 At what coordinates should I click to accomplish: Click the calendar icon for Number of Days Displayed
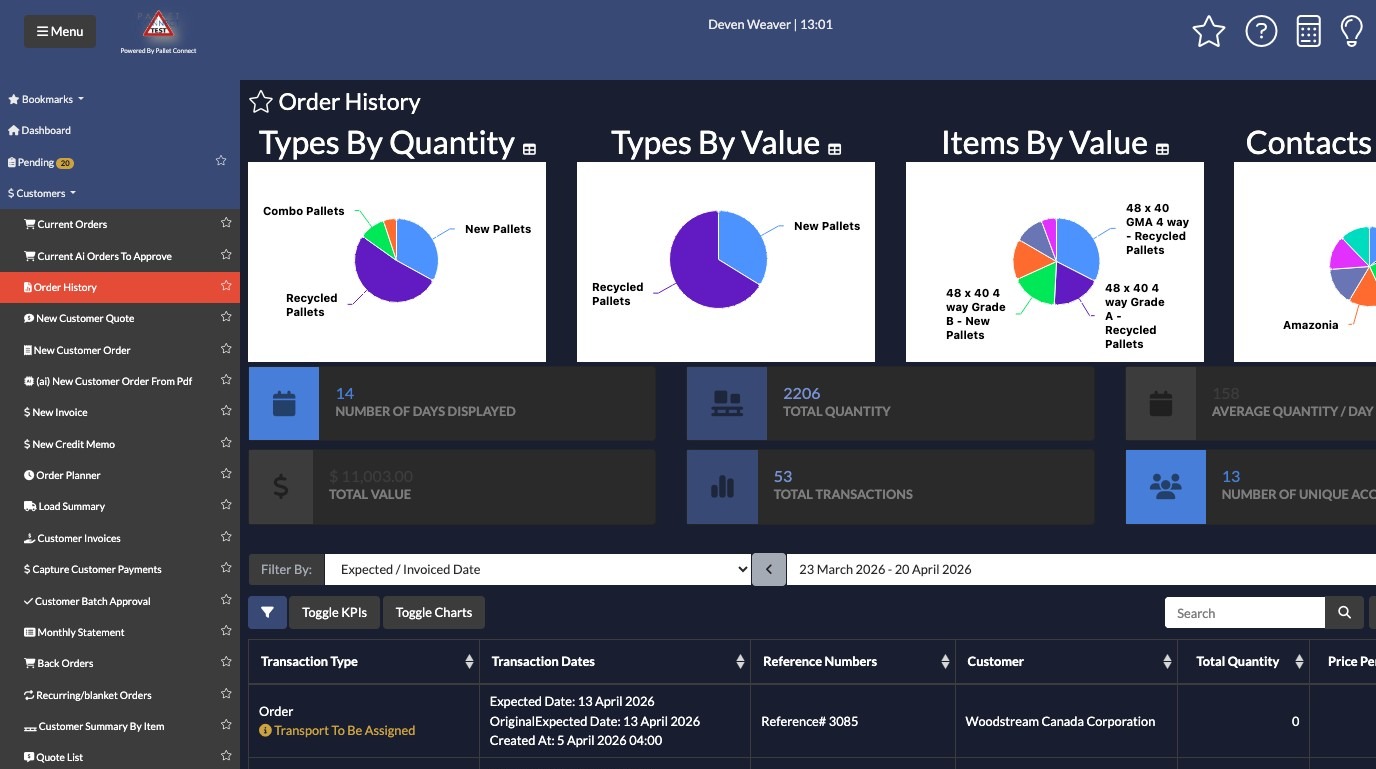click(x=284, y=404)
